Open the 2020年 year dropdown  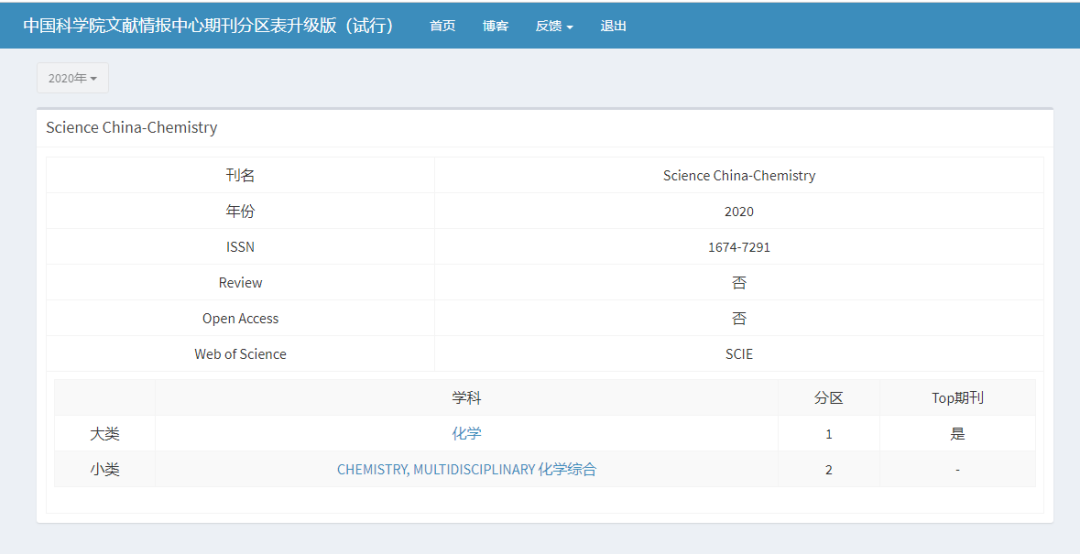pos(72,78)
